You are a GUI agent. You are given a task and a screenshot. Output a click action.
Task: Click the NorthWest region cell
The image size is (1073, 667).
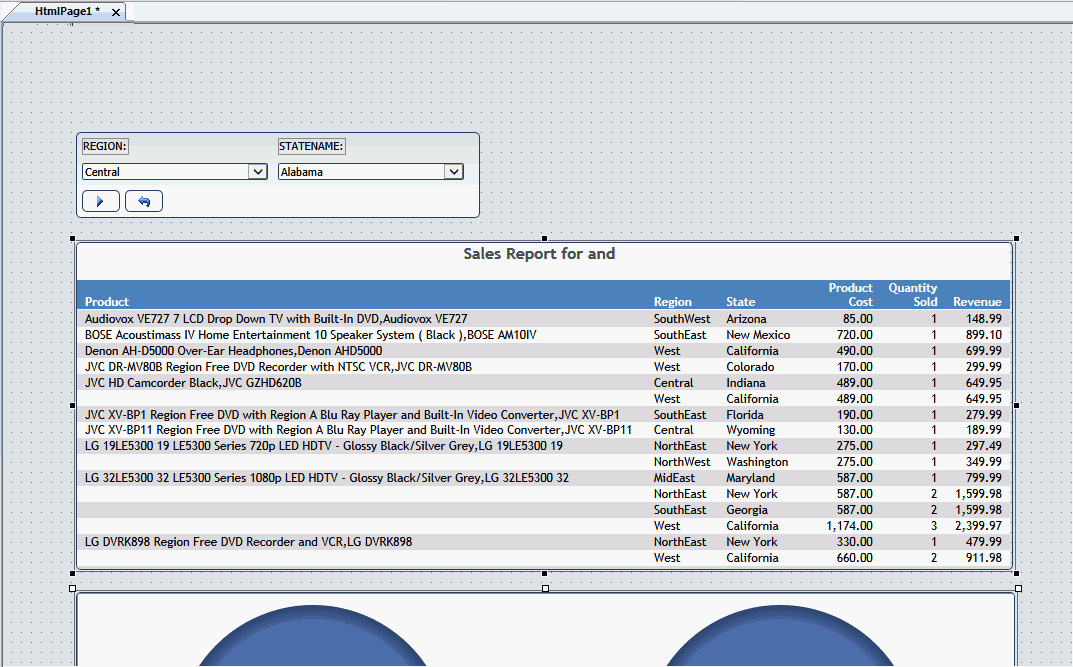(682, 462)
